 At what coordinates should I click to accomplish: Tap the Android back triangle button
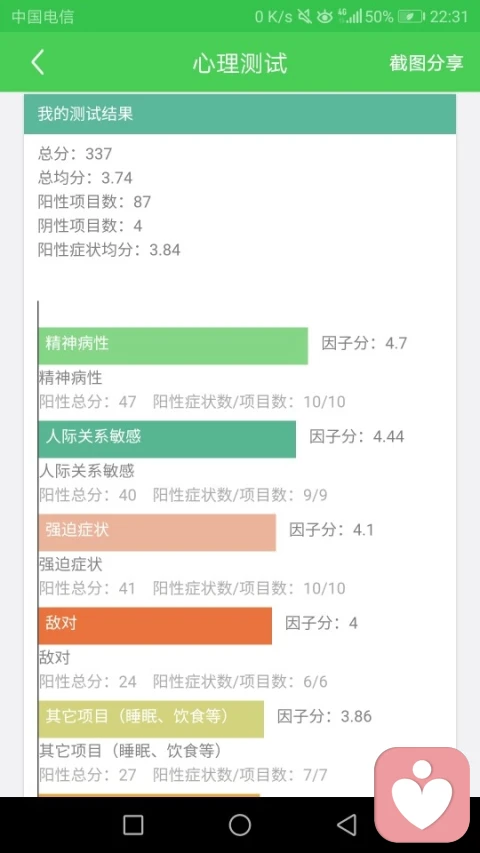[x=346, y=825]
